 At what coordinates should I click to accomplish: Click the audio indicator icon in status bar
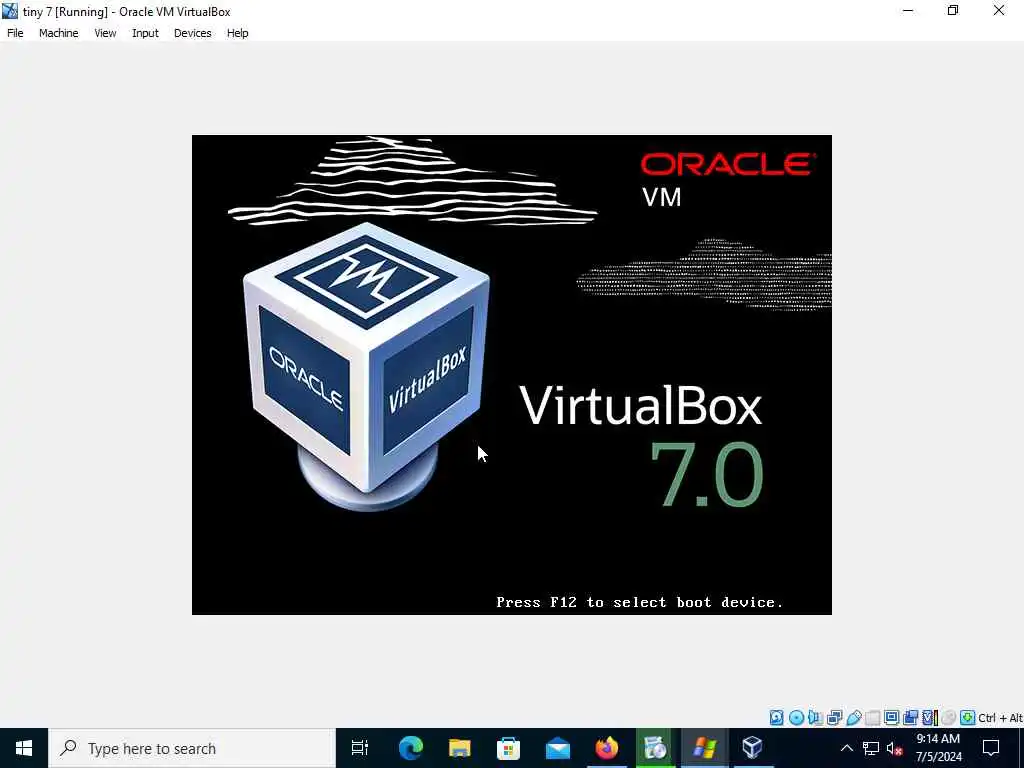[x=815, y=718]
